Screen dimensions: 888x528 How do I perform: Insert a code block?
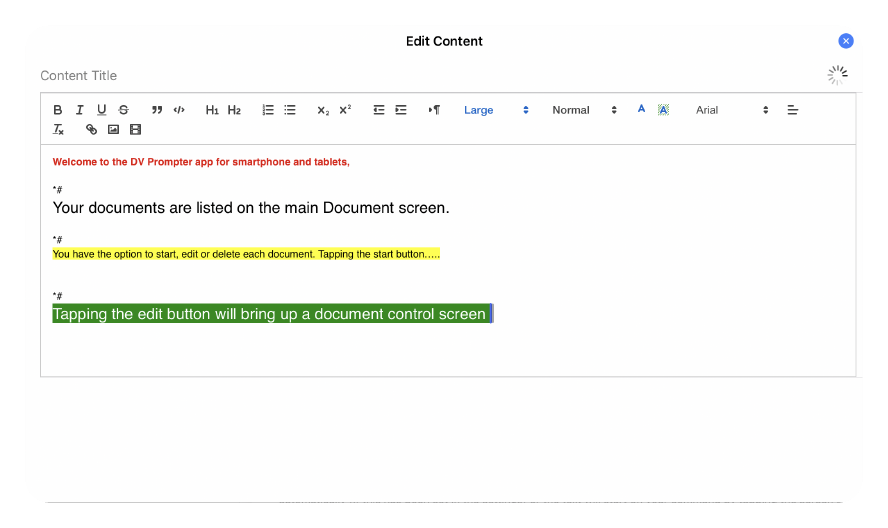179,110
